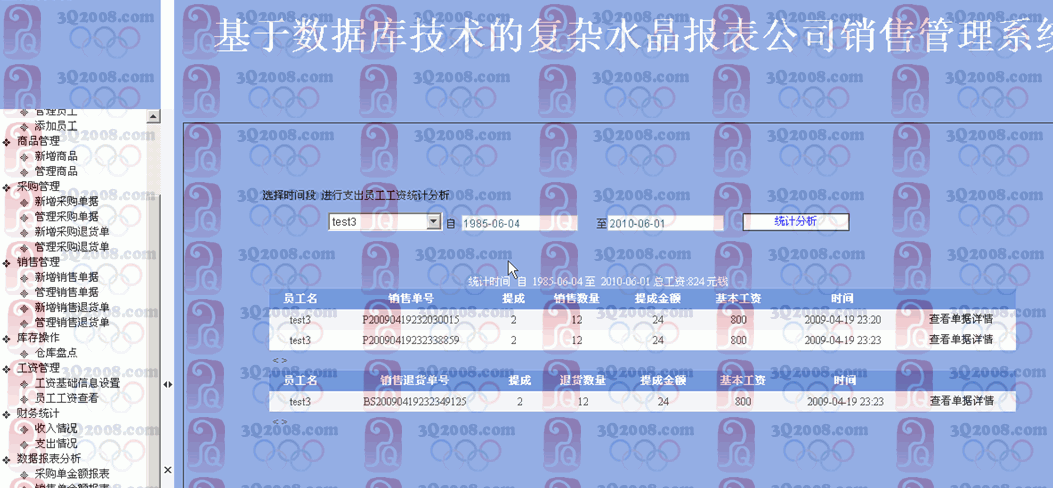Click the diamond icon beside 新增销售单据

click(25, 277)
